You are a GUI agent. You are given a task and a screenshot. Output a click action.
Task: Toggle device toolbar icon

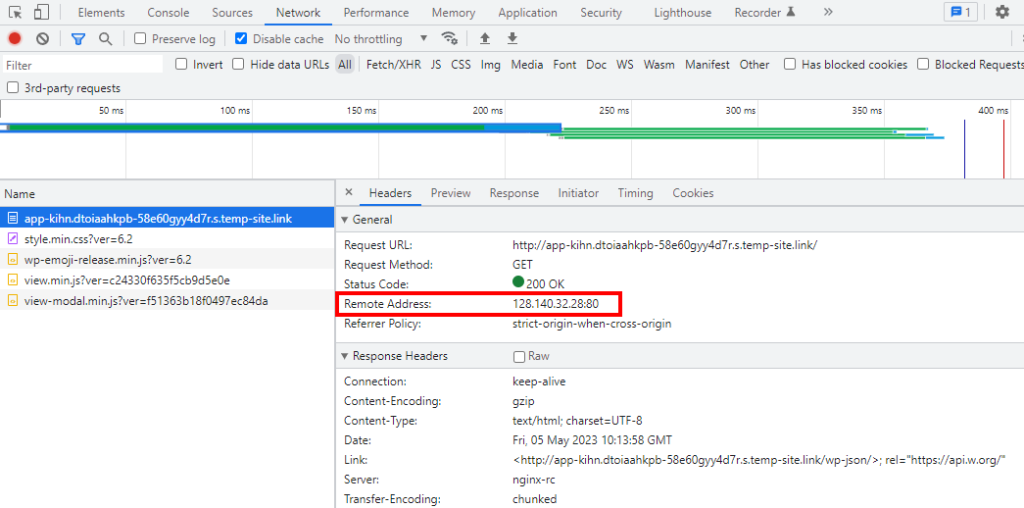click(x=42, y=12)
